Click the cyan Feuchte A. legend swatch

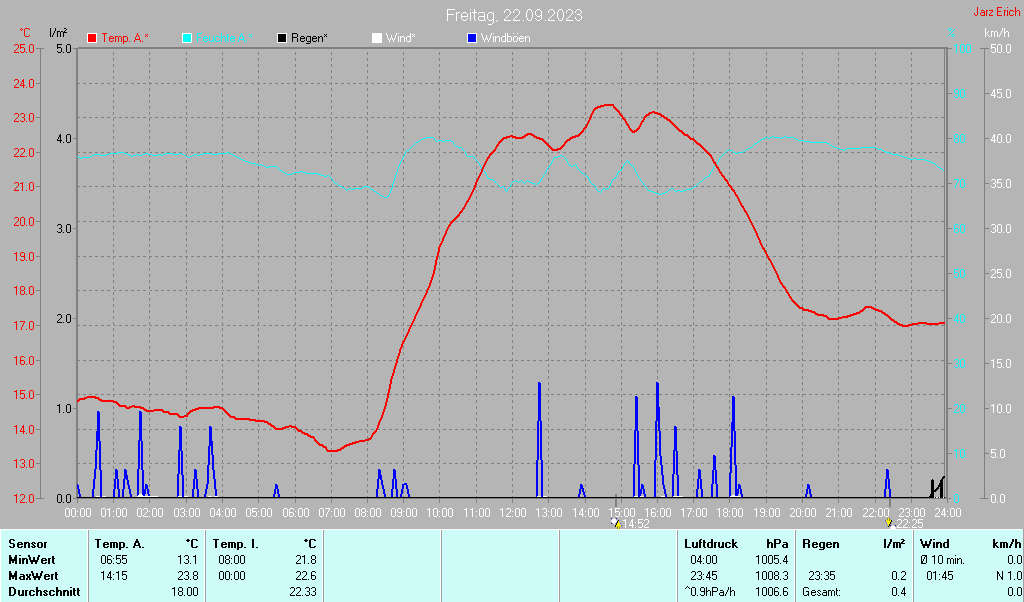pos(187,39)
